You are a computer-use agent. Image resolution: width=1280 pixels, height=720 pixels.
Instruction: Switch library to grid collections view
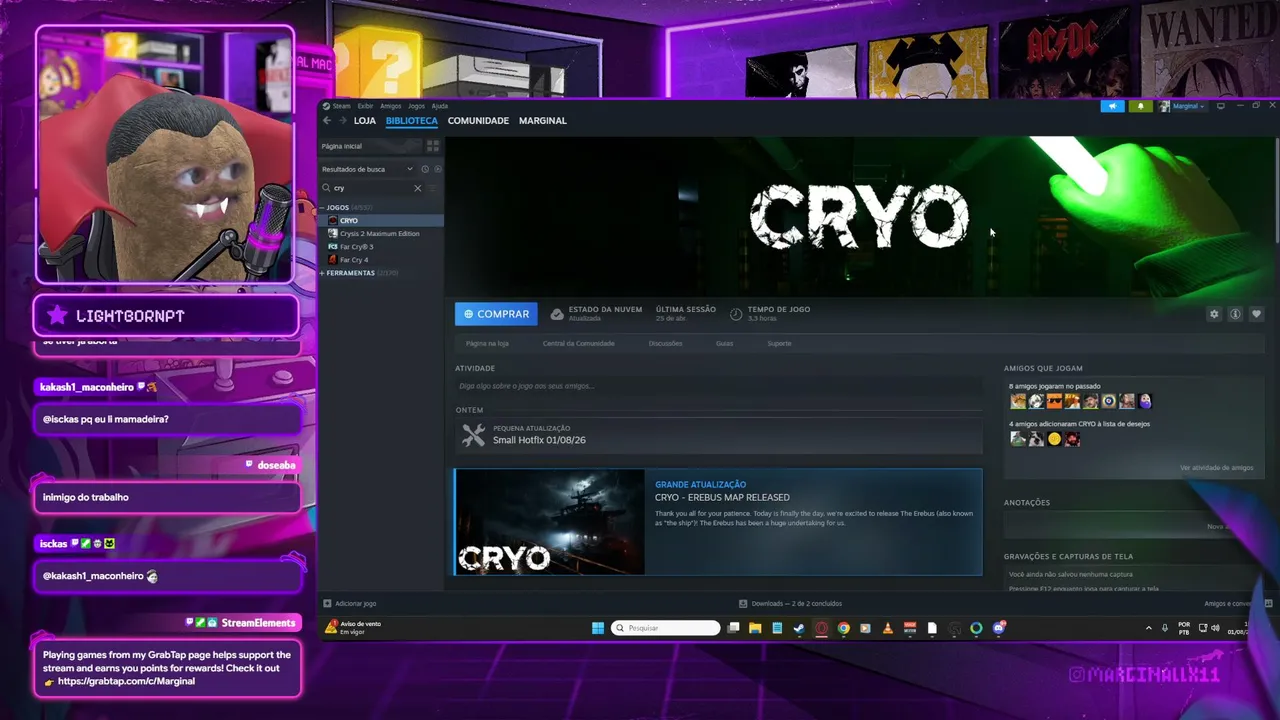[x=433, y=146]
